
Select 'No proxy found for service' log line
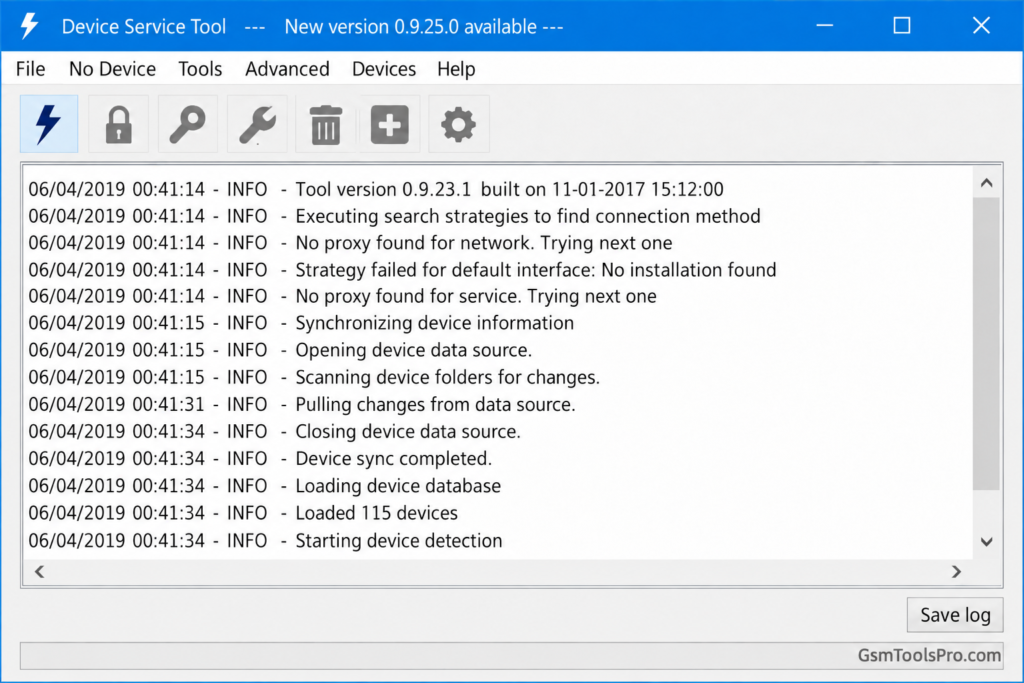coord(343,296)
